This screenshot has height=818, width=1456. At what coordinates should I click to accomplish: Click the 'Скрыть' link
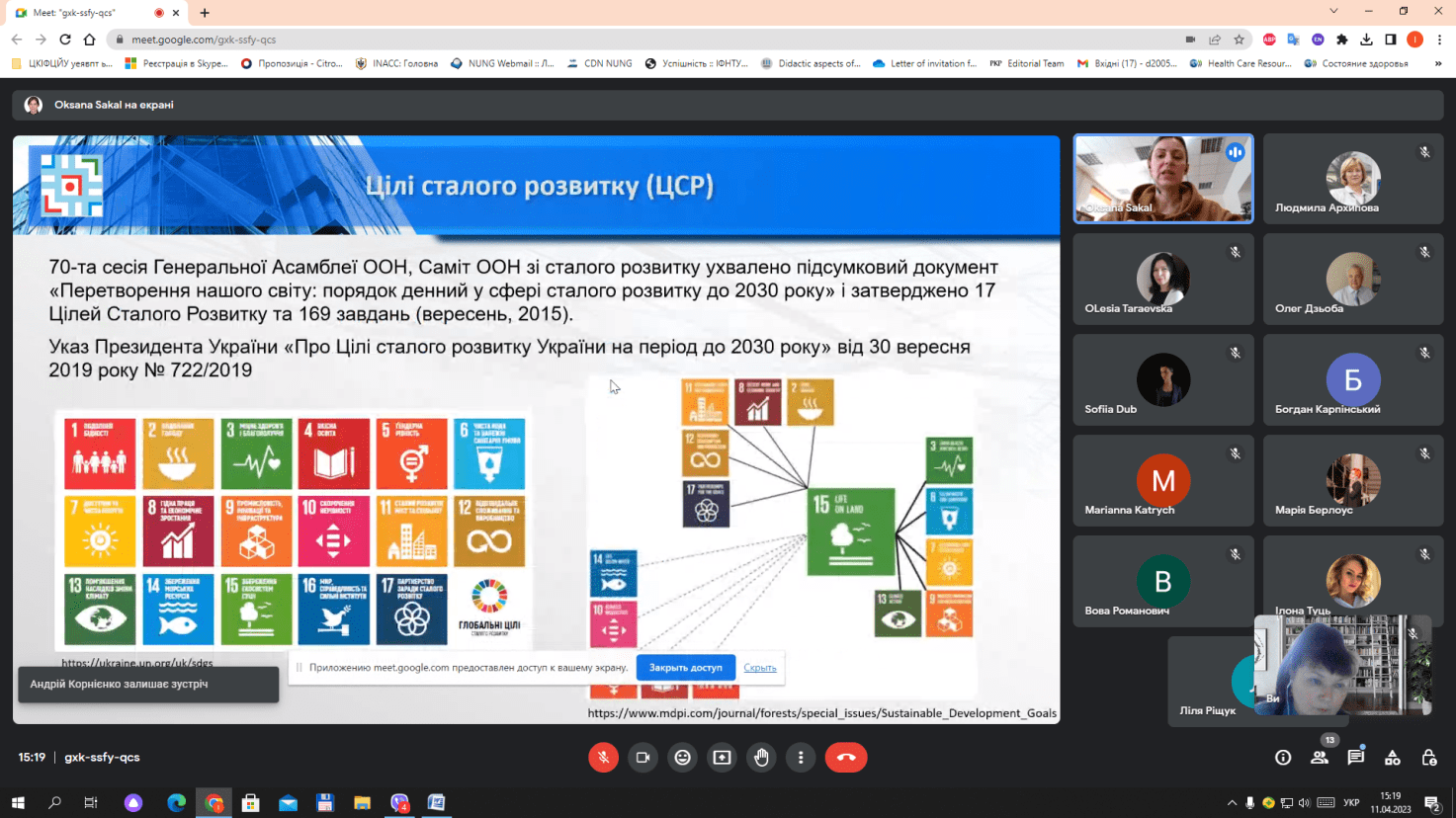(759, 668)
